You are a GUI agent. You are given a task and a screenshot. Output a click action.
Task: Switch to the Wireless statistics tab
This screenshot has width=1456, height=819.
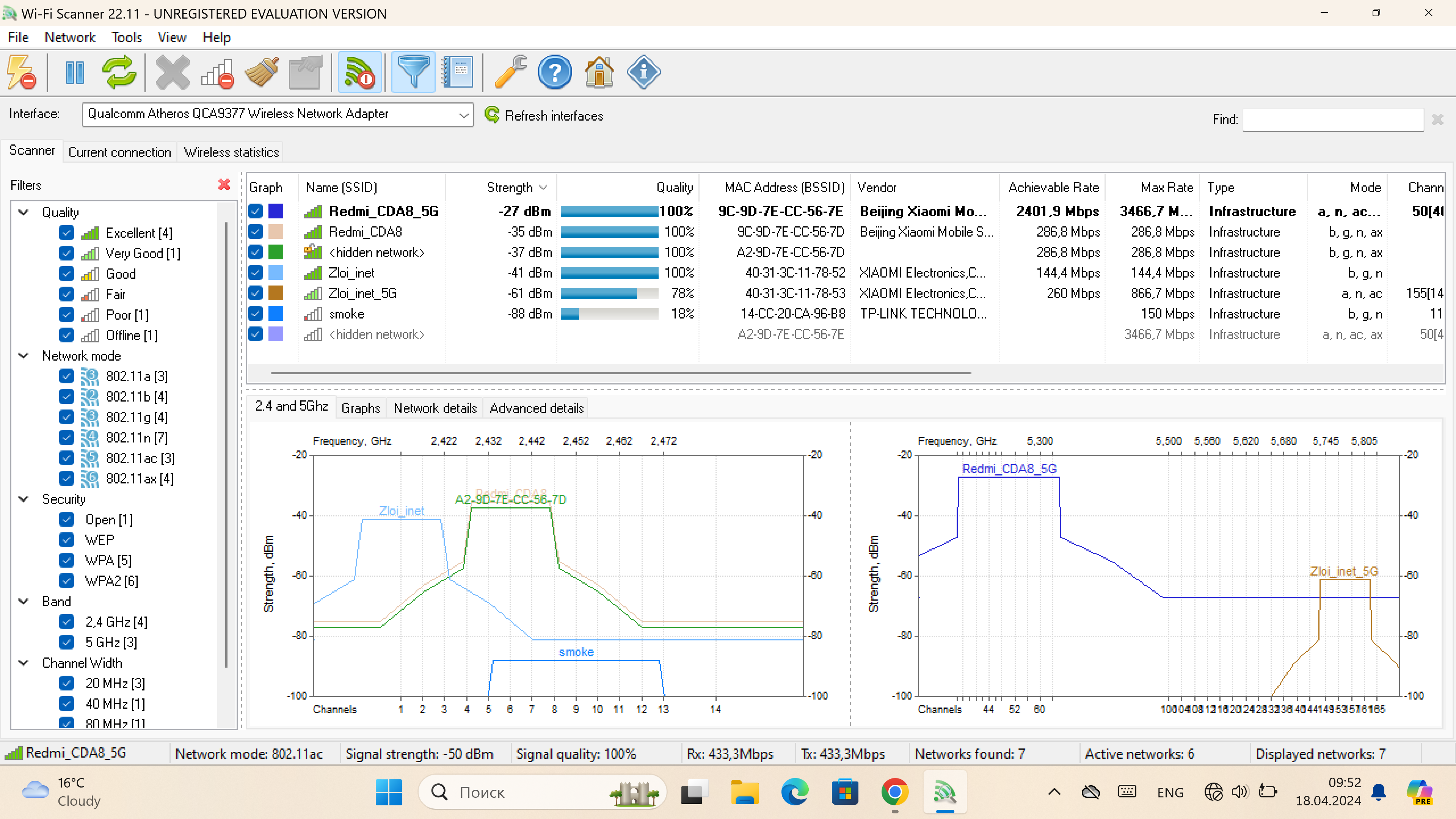231,152
